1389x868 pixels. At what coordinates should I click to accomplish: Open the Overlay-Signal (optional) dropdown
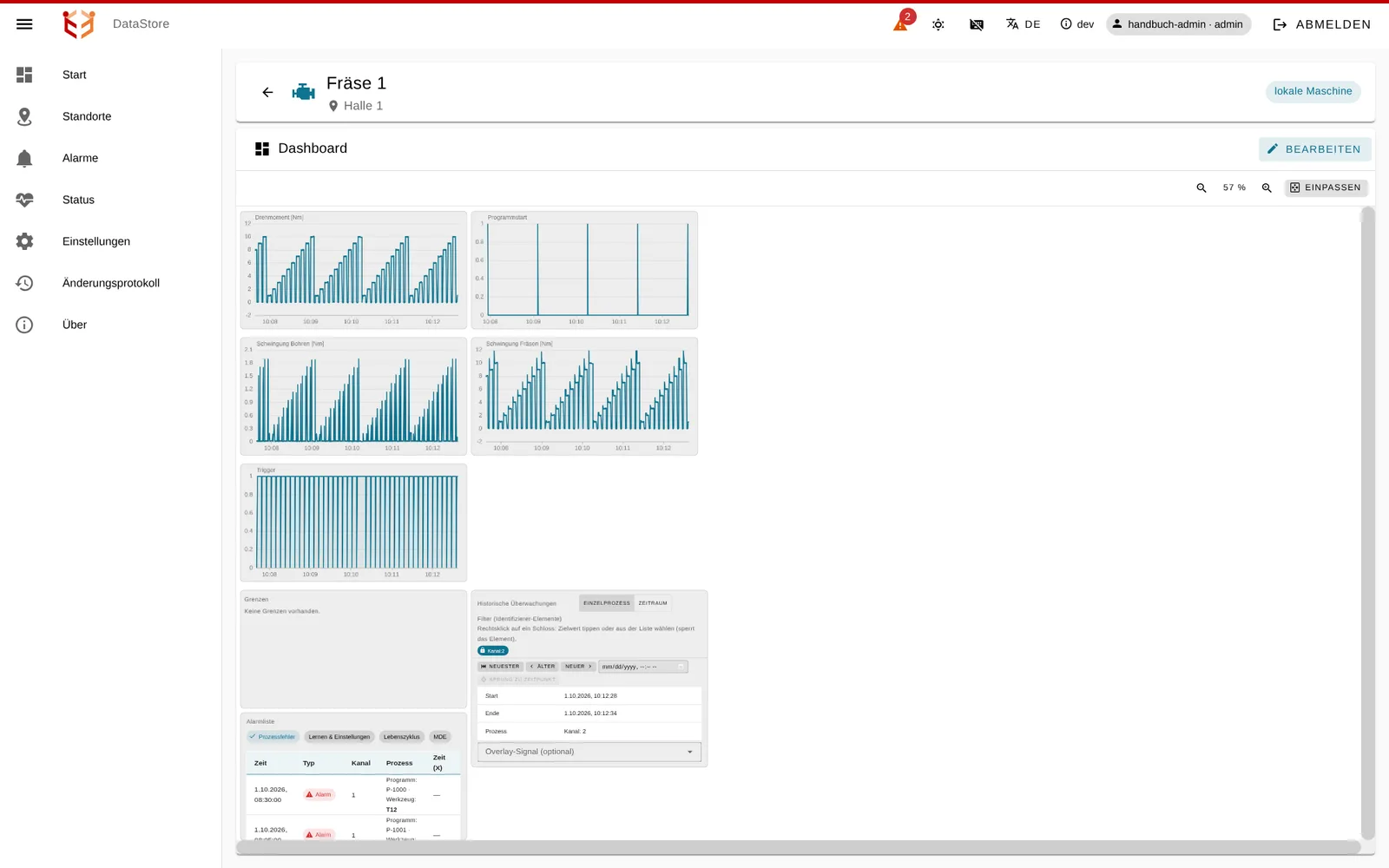click(589, 752)
